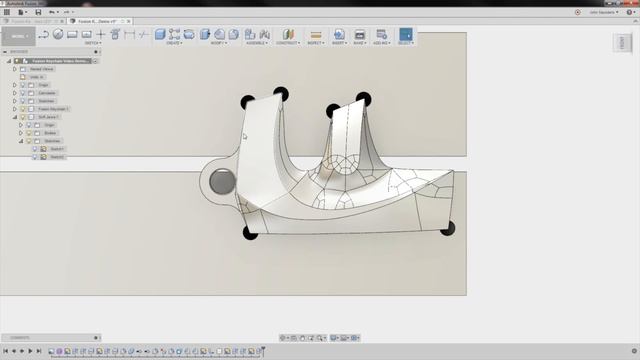This screenshot has width=640, height=360.
Task: Click the Fillet icon in Modify
Action: [x=220, y=34]
